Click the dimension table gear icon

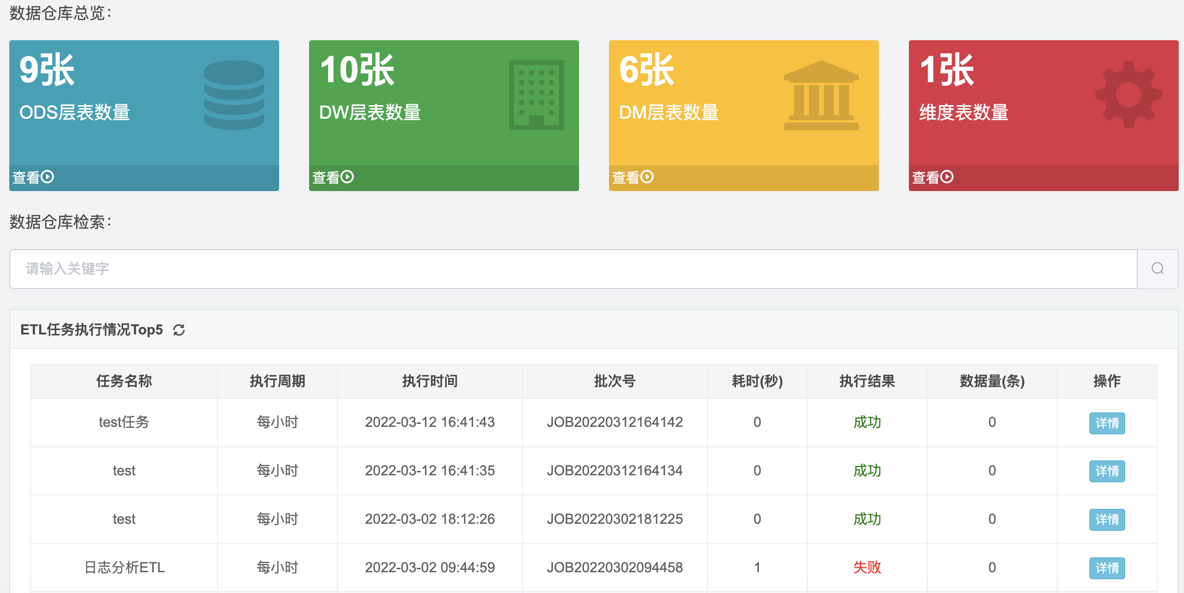click(1128, 95)
